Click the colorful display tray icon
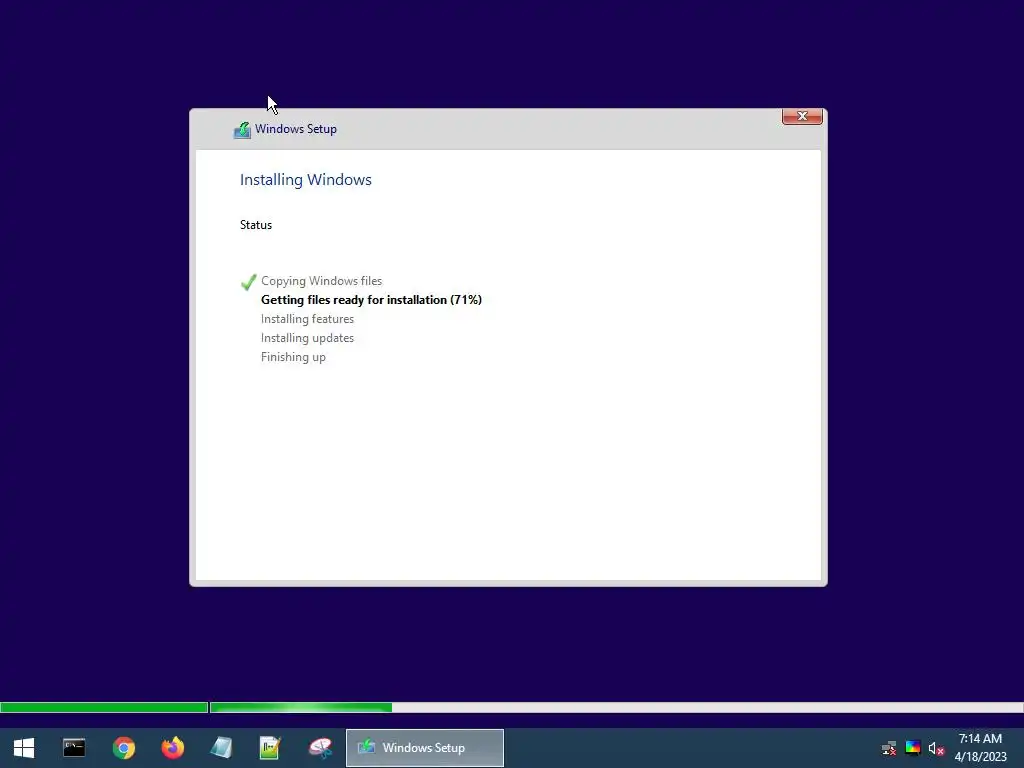 pos(912,748)
